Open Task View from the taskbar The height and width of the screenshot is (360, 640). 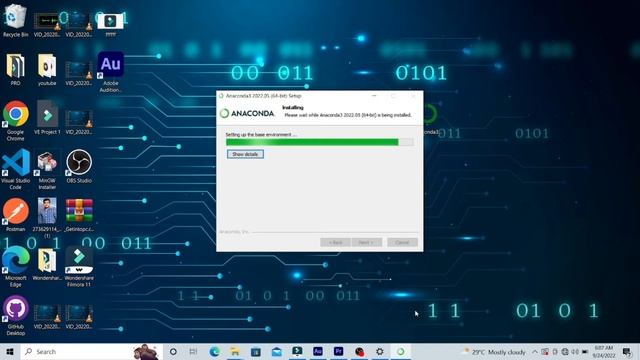193,351
